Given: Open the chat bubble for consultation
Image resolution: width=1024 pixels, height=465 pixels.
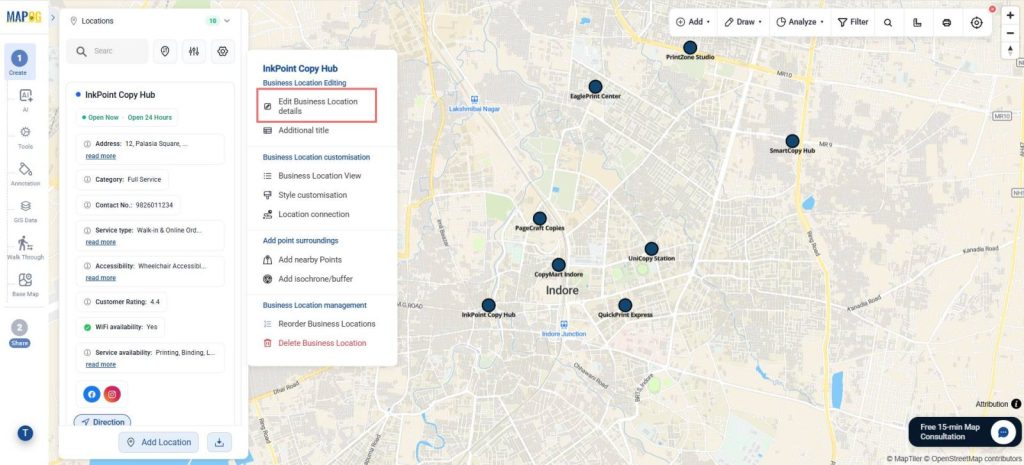Looking at the screenshot, I should [x=1002, y=432].
